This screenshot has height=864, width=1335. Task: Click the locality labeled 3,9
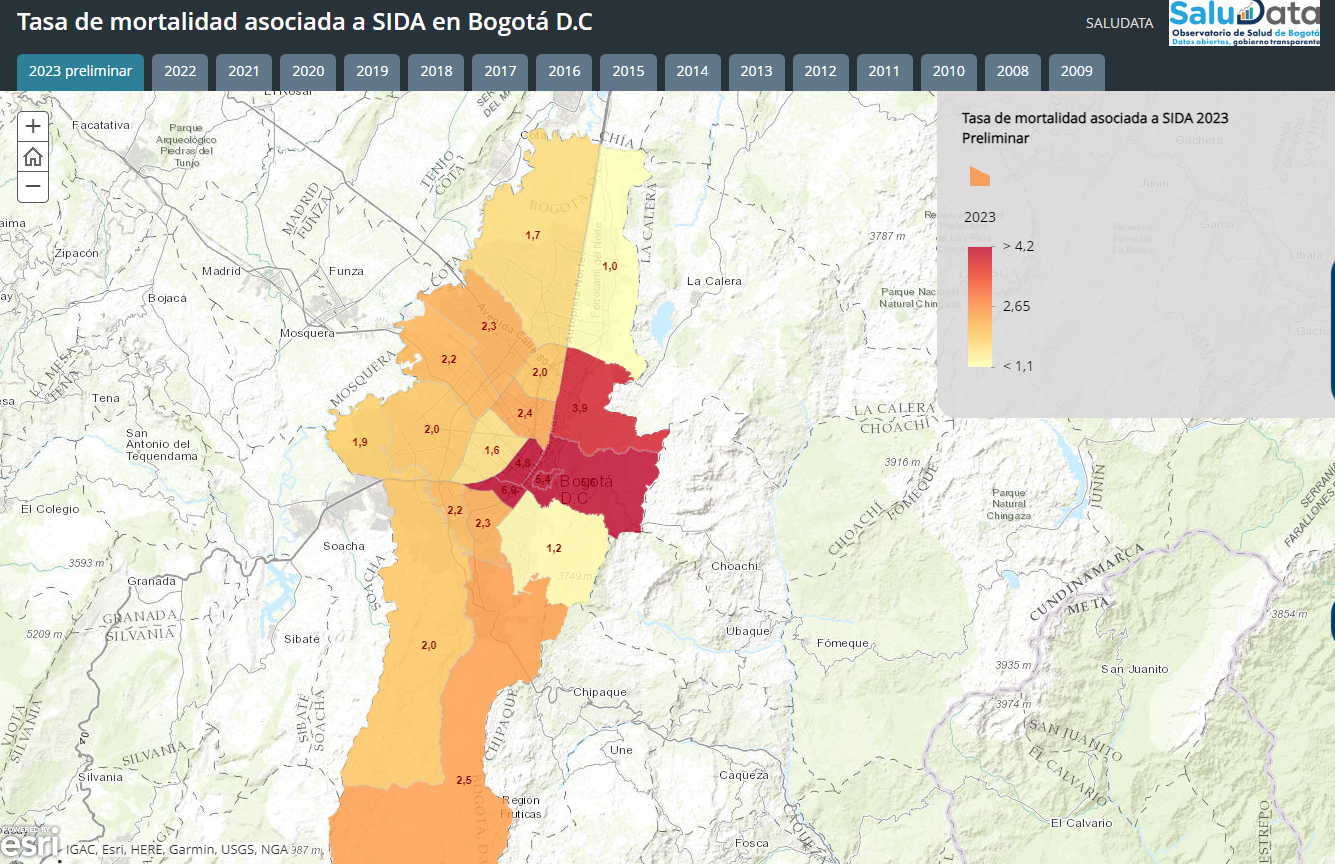579,408
